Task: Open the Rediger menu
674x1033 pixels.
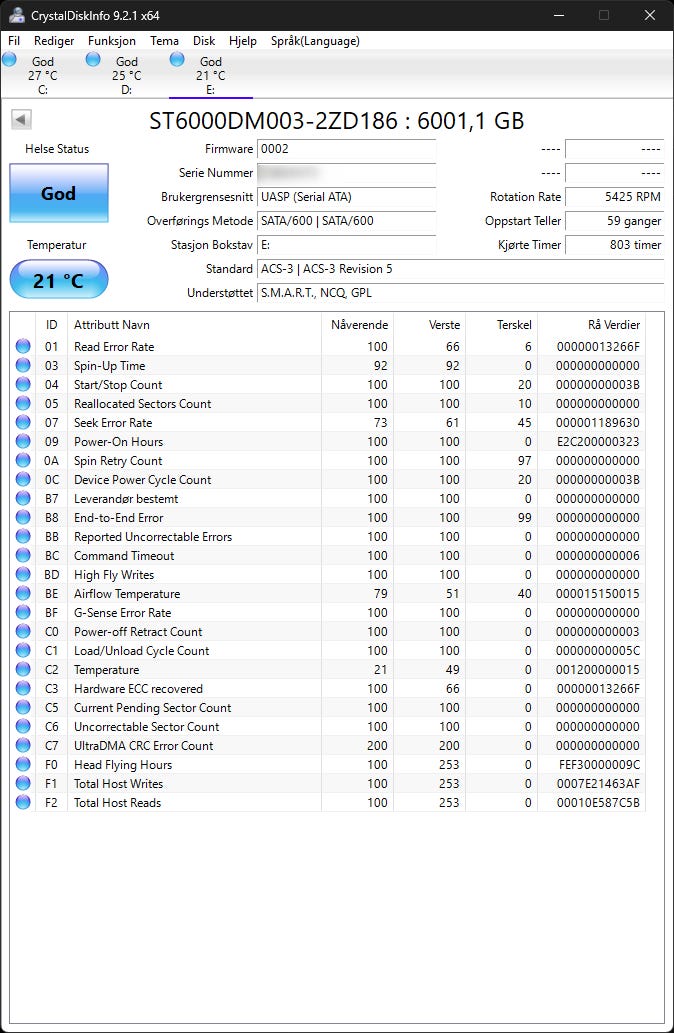Action: pyautogui.click(x=54, y=41)
